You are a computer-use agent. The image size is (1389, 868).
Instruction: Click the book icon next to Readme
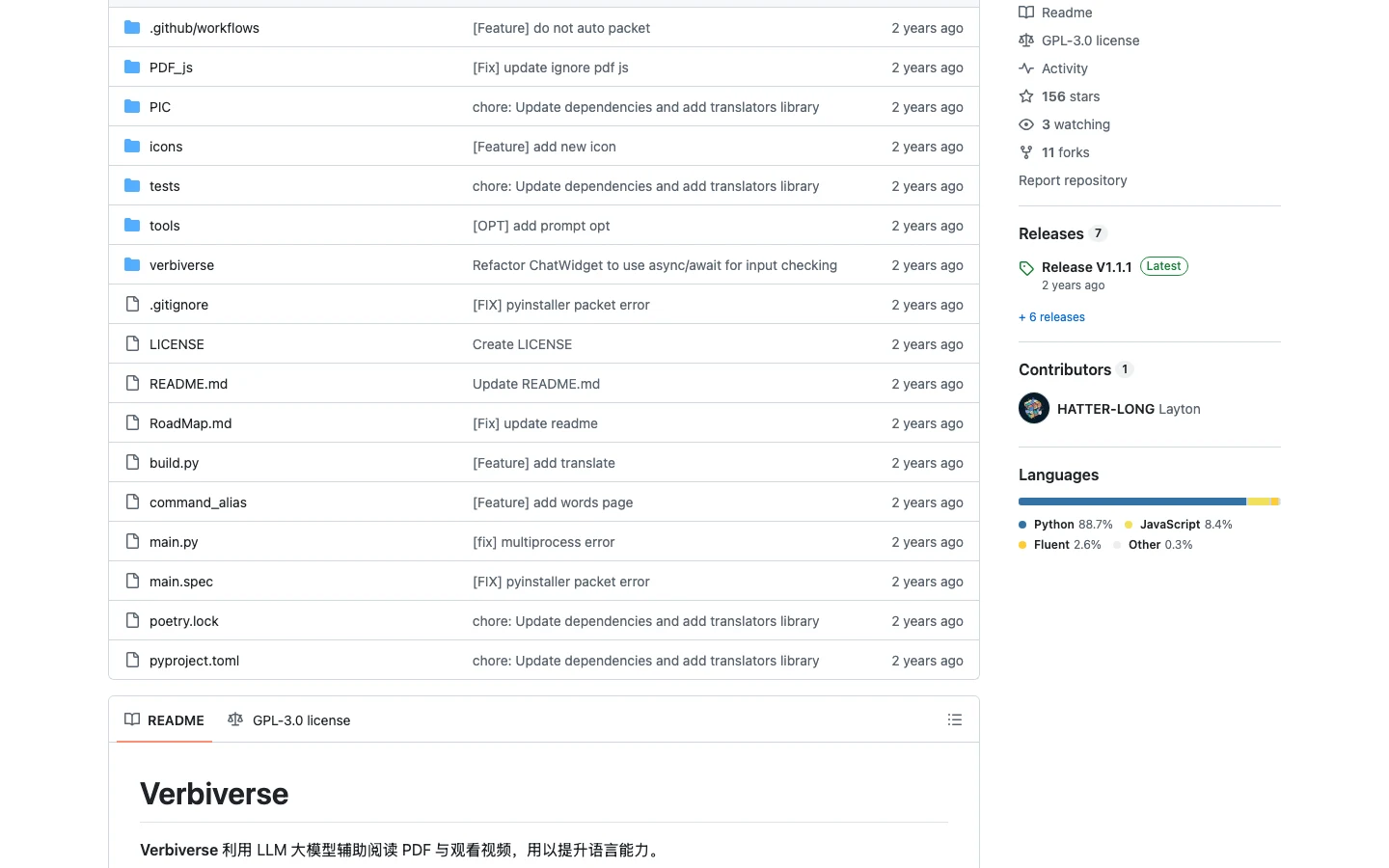coord(1026,13)
